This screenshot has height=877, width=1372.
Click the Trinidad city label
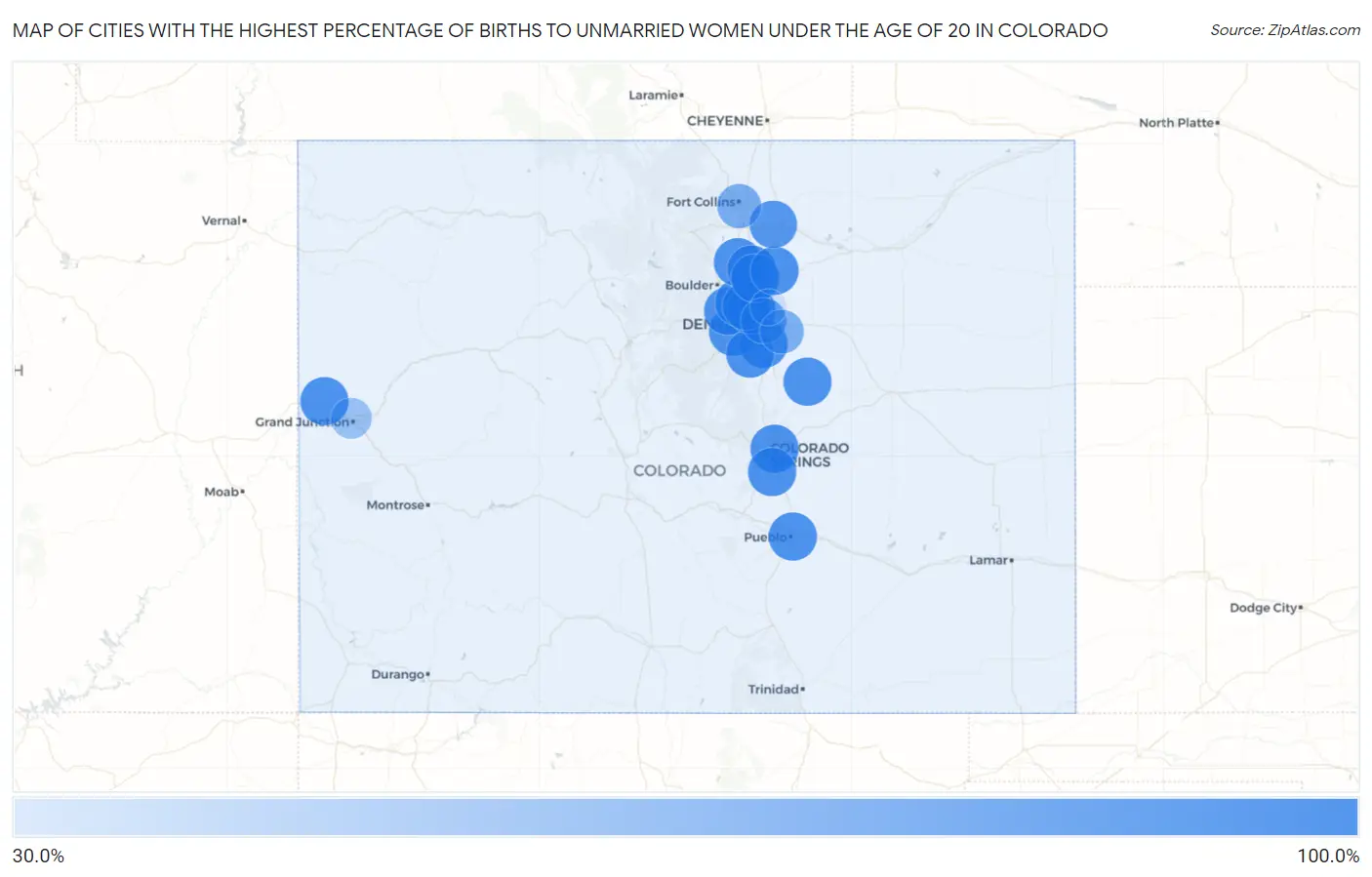(774, 689)
